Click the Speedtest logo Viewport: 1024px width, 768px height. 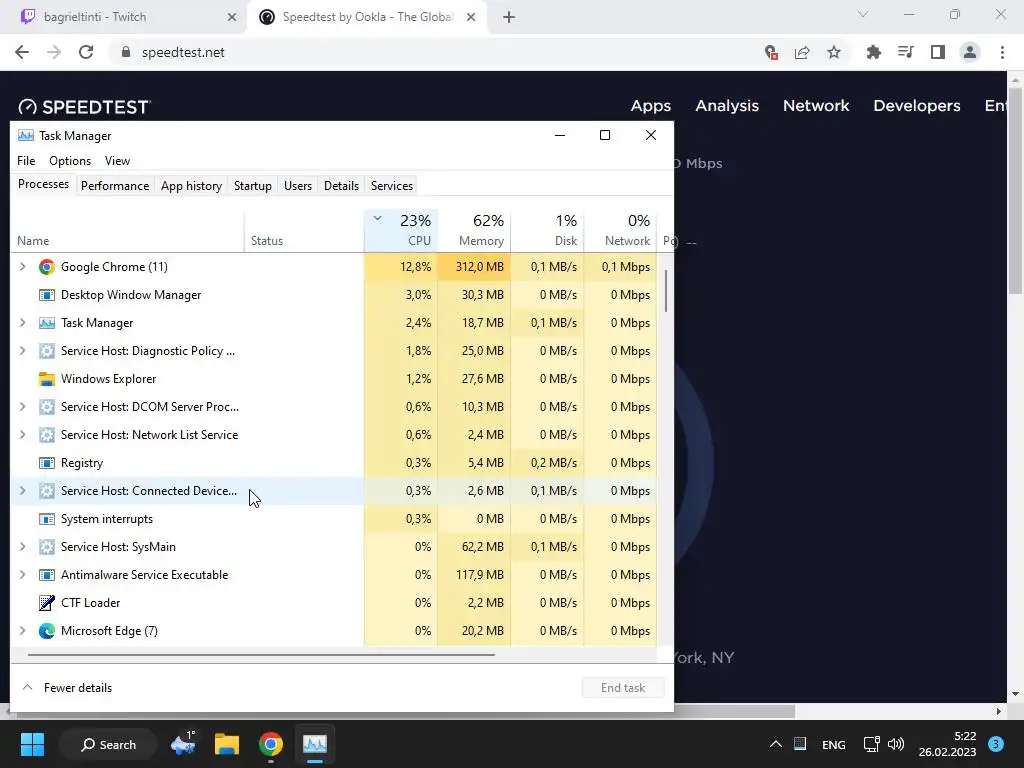click(84, 107)
